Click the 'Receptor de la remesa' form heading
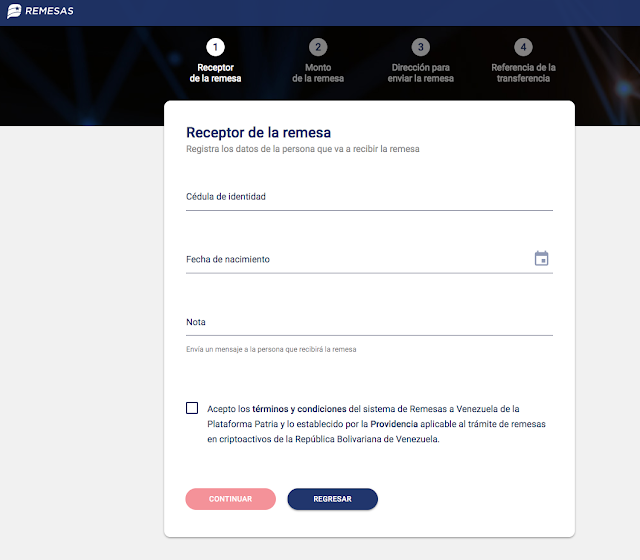This screenshot has height=560, width=640. pyautogui.click(x=258, y=133)
